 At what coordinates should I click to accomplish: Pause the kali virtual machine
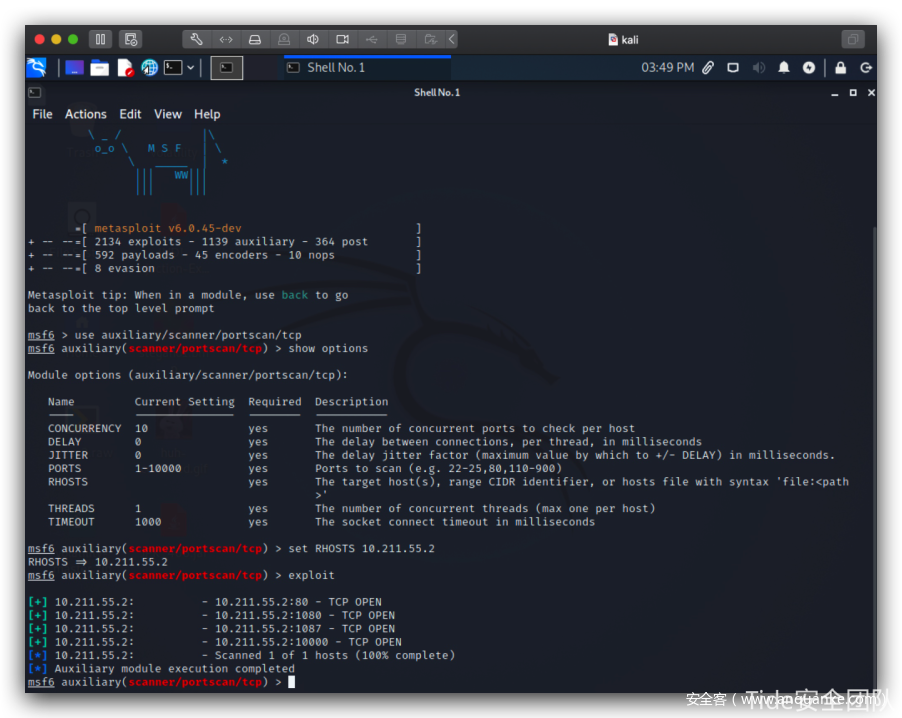[x=100, y=39]
